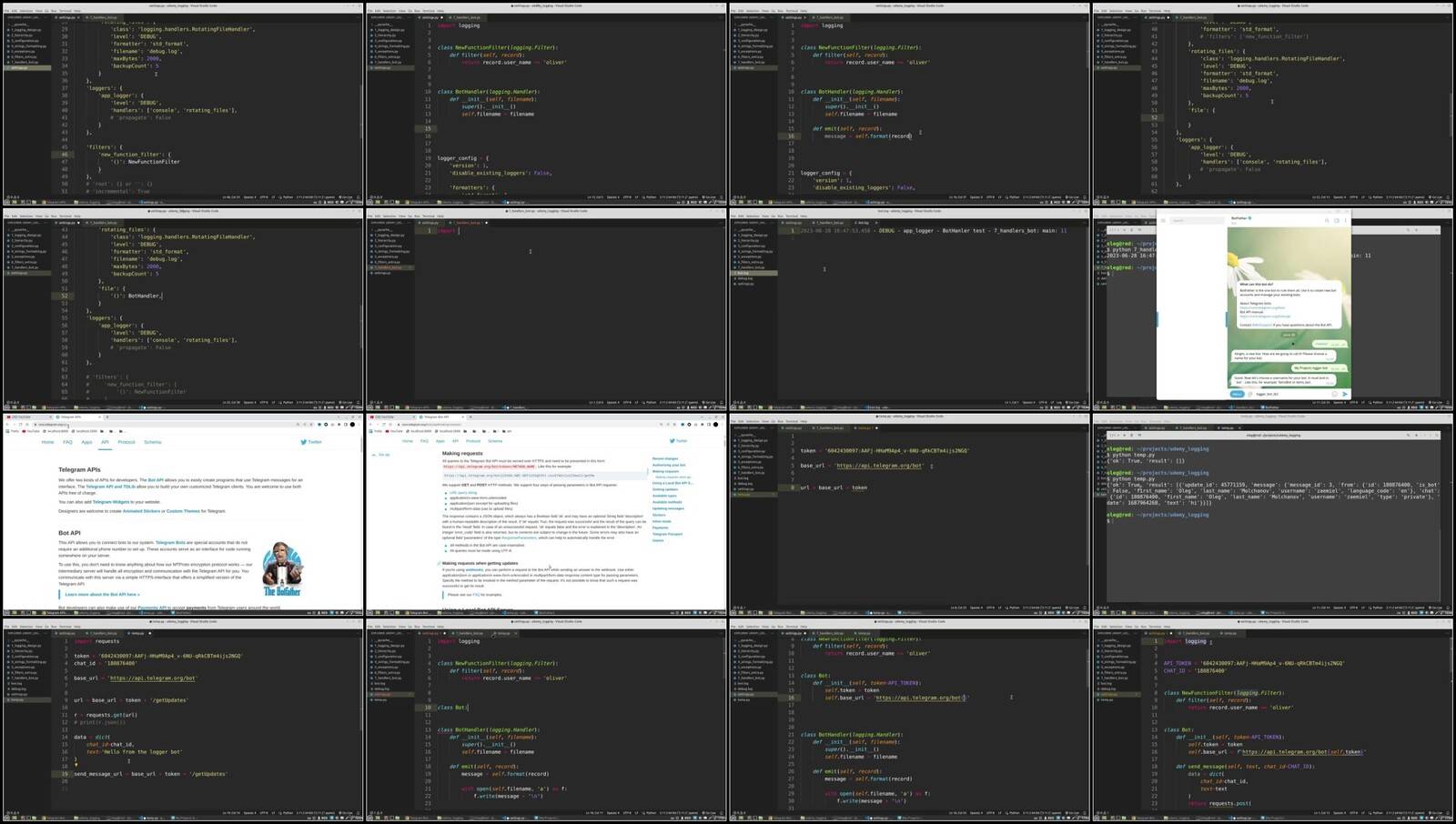
Task: Click the send arrow in BotFather chat
Action: click(x=1345, y=394)
